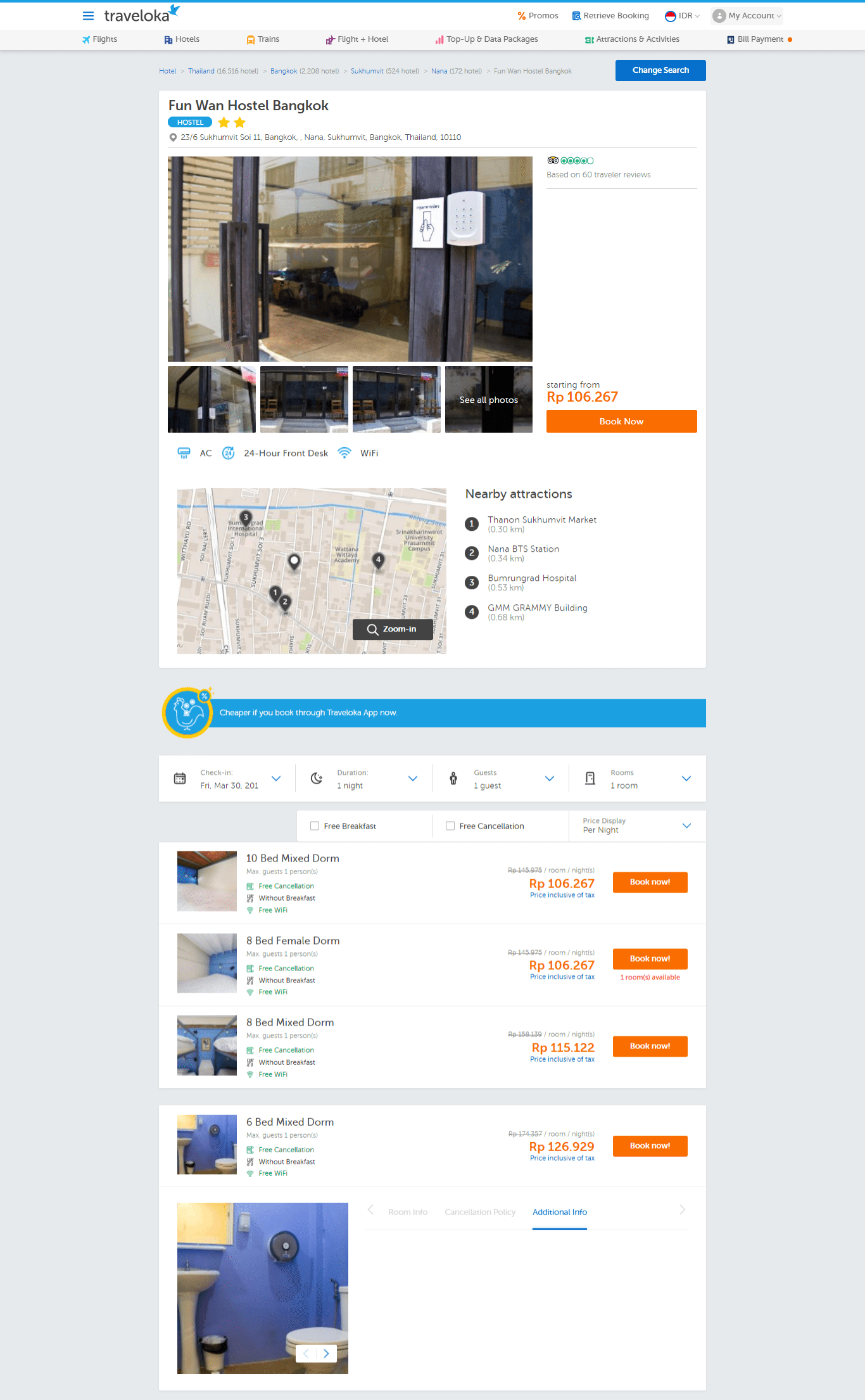Click the check-in calendar icon
This screenshot has height=1400, width=865.
180,779
